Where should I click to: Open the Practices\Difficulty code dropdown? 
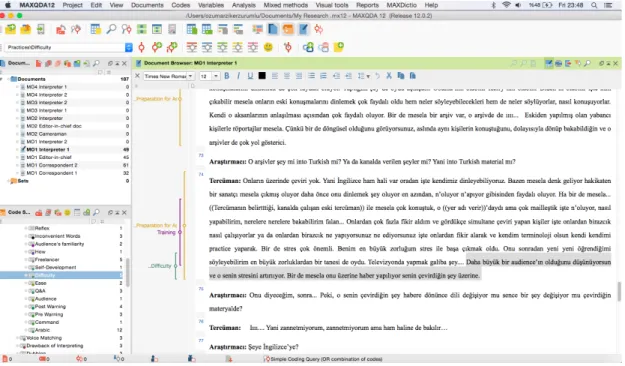coord(128,47)
